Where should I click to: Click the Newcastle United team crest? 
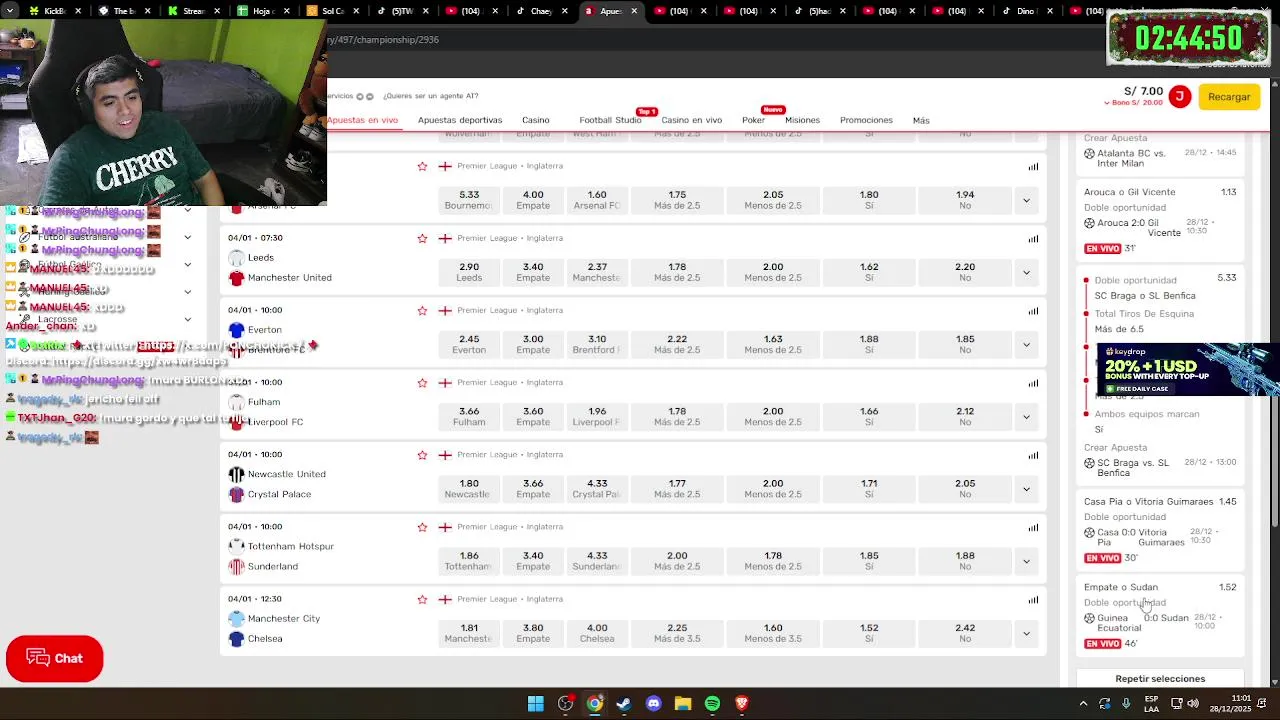236,474
